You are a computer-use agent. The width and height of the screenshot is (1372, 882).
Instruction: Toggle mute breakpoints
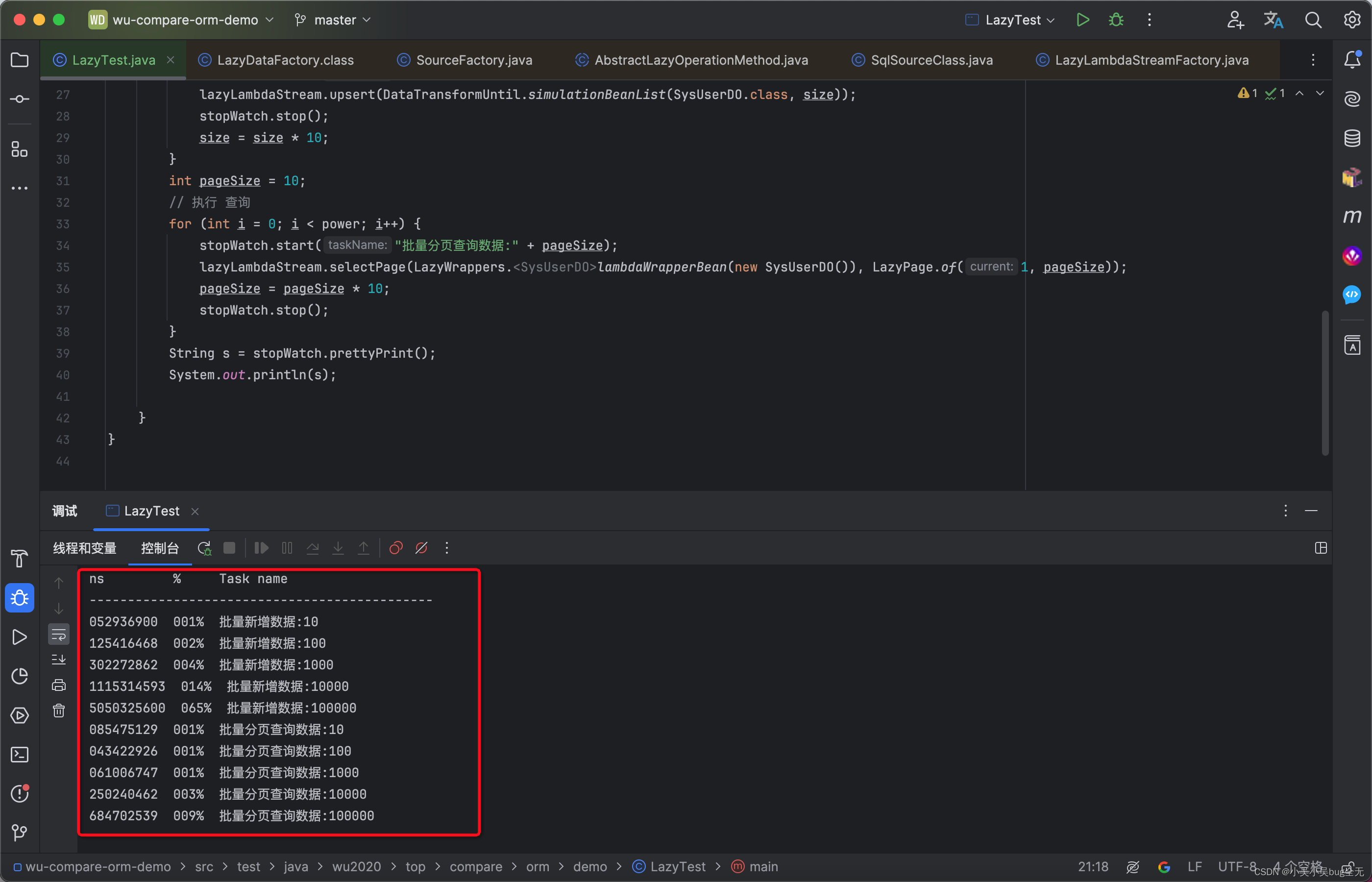(x=421, y=548)
